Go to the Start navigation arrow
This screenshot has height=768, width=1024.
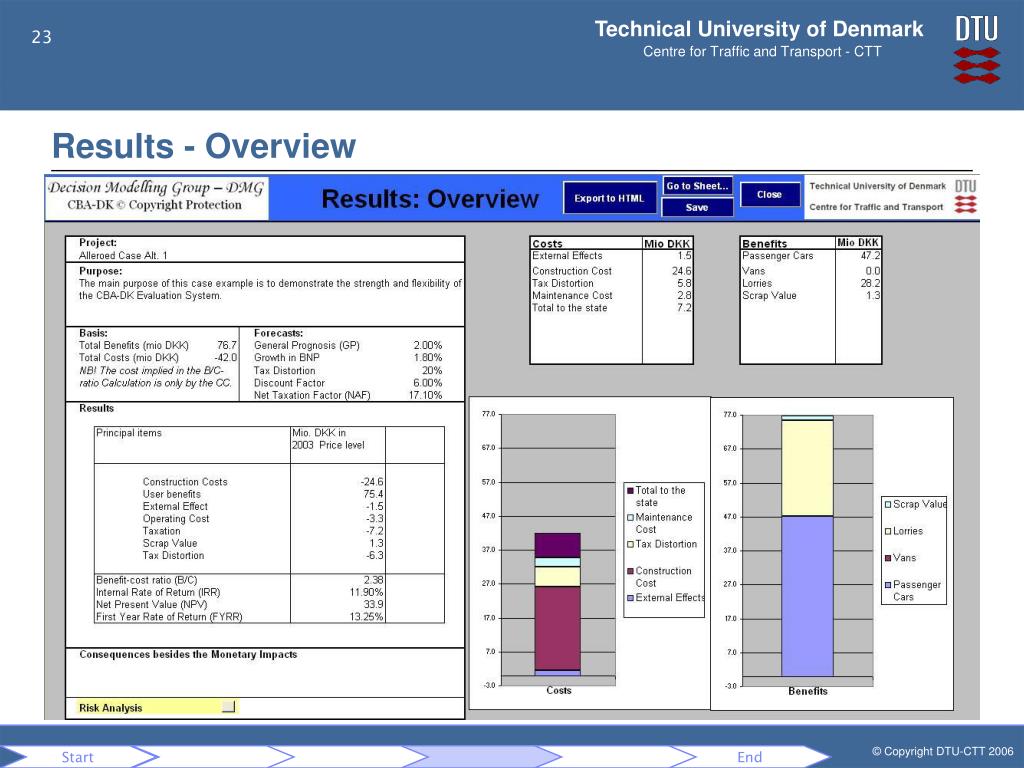point(78,757)
